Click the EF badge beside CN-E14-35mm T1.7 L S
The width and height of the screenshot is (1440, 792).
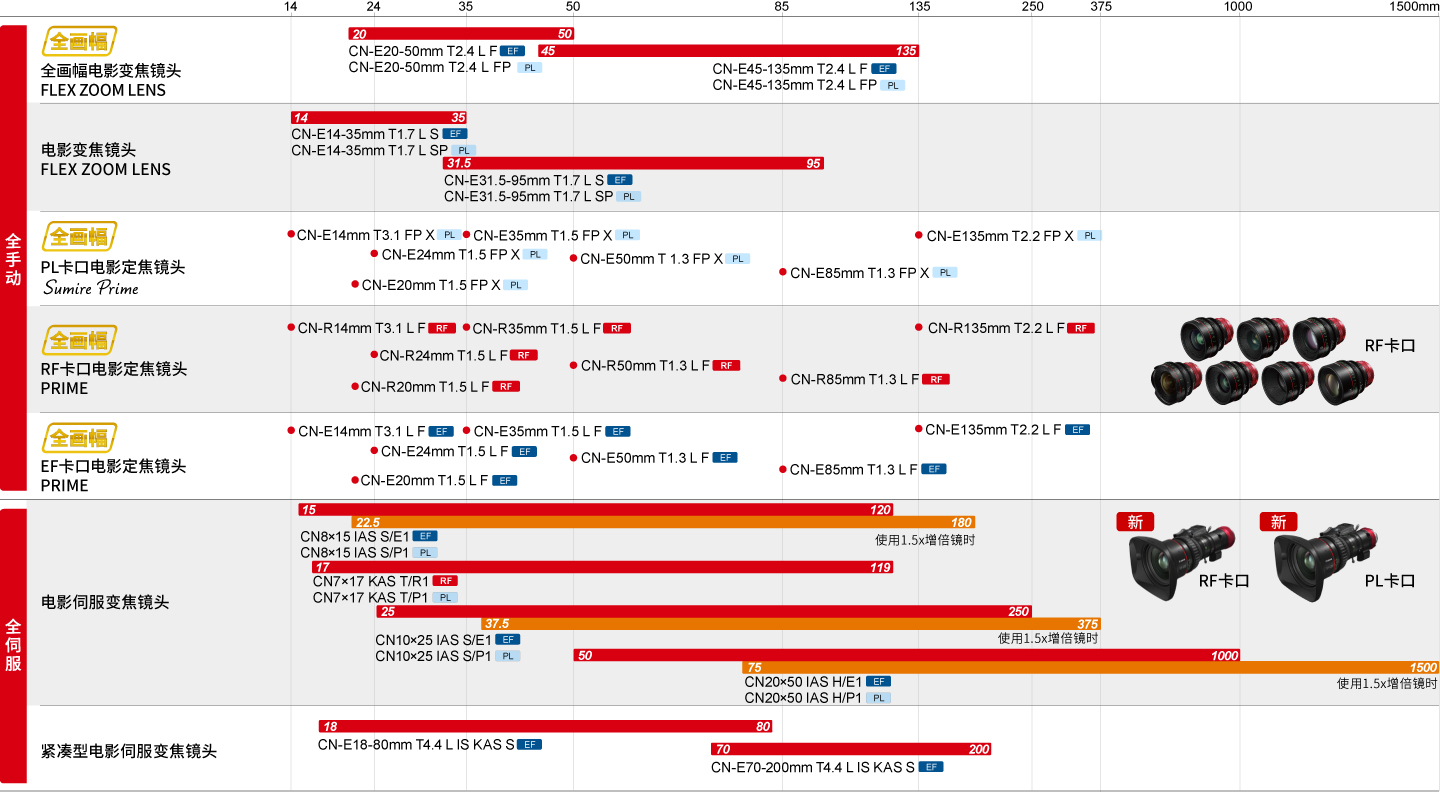click(x=455, y=133)
